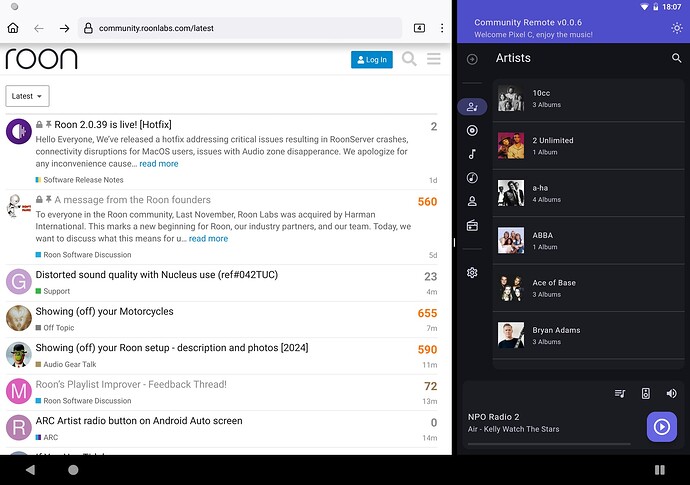
Task: Click the ABBA artist thumbnail
Action: point(511,240)
